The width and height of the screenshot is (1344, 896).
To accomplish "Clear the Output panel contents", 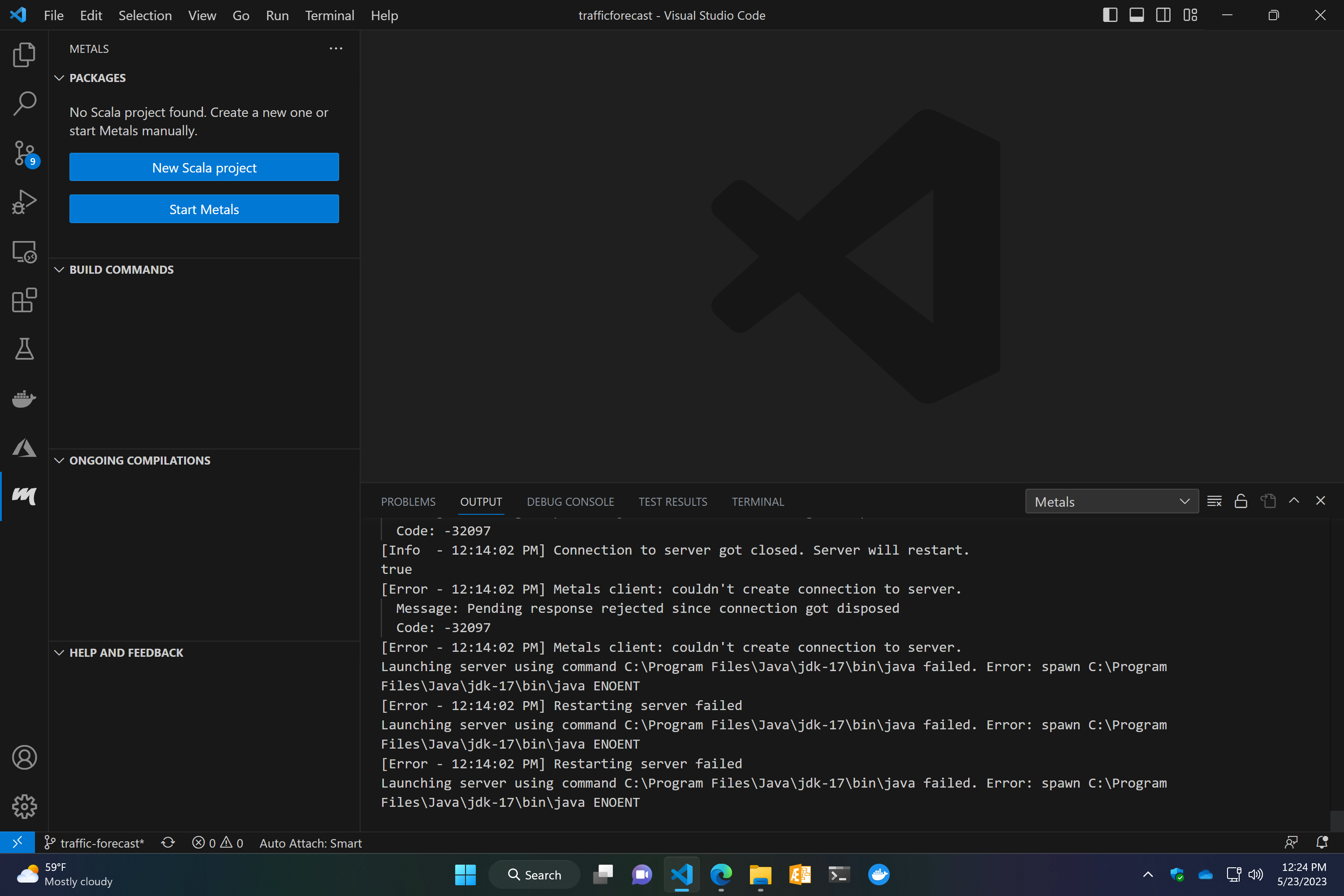I will 1214,500.
